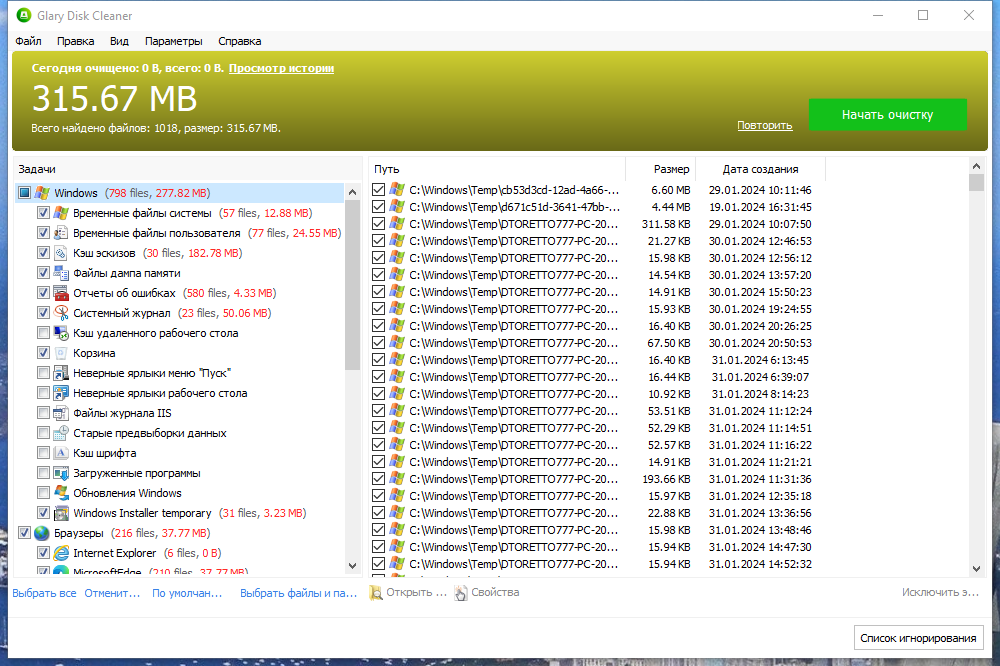This screenshot has width=1000, height=666.
Task: Click tasks panel scrollbar thumb
Action: (x=353, y=285)
